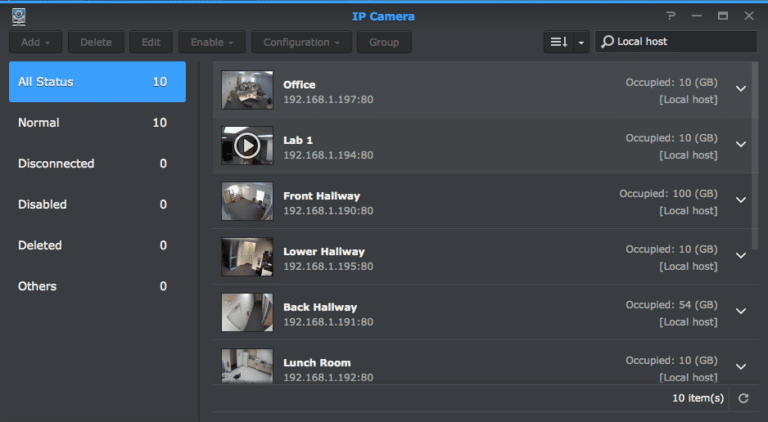Expand the Office camera details
Screen dimensions: 768x422
click(x=741, y=89)
